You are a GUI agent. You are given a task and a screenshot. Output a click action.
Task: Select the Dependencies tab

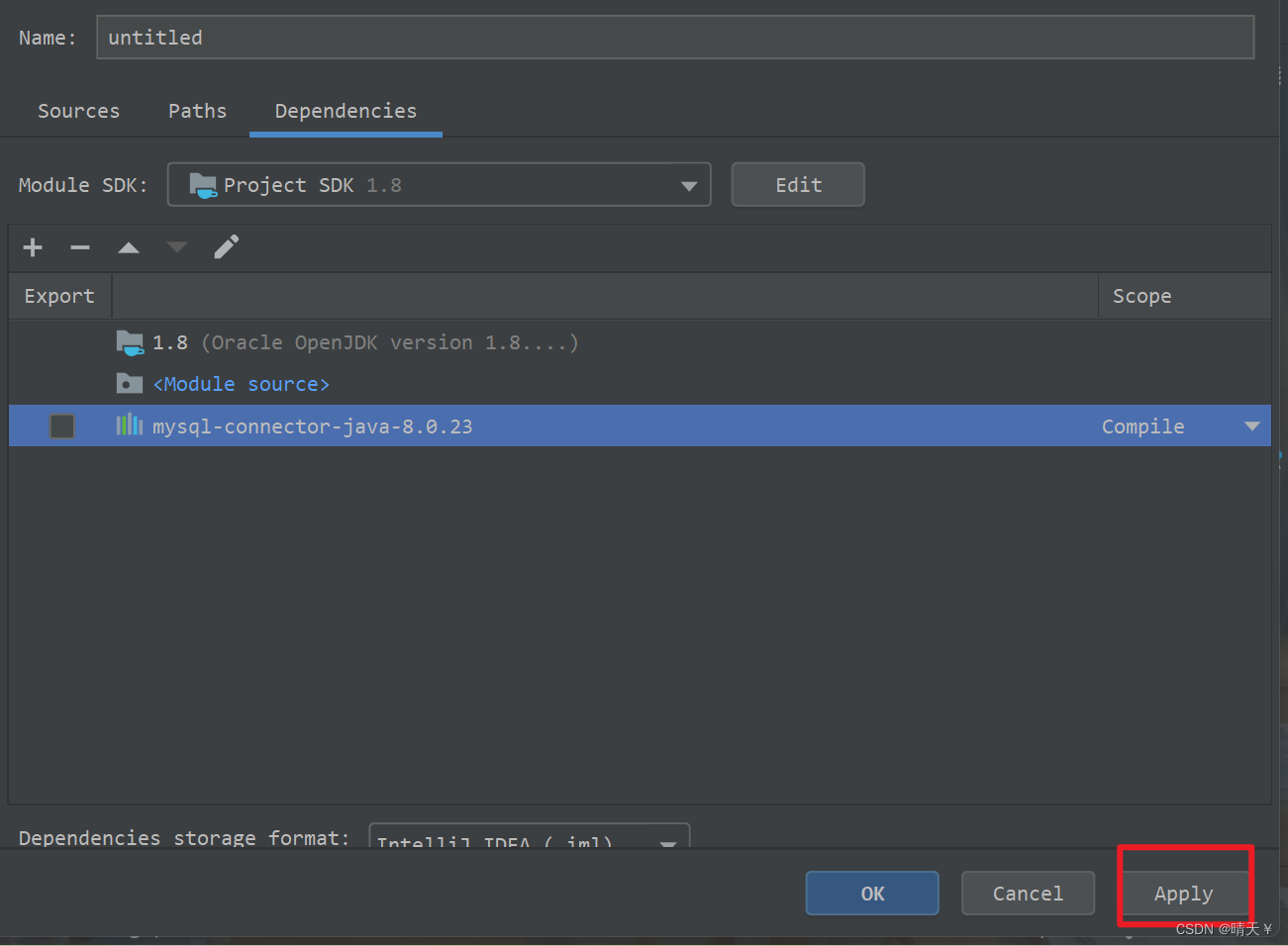(347, 111)
